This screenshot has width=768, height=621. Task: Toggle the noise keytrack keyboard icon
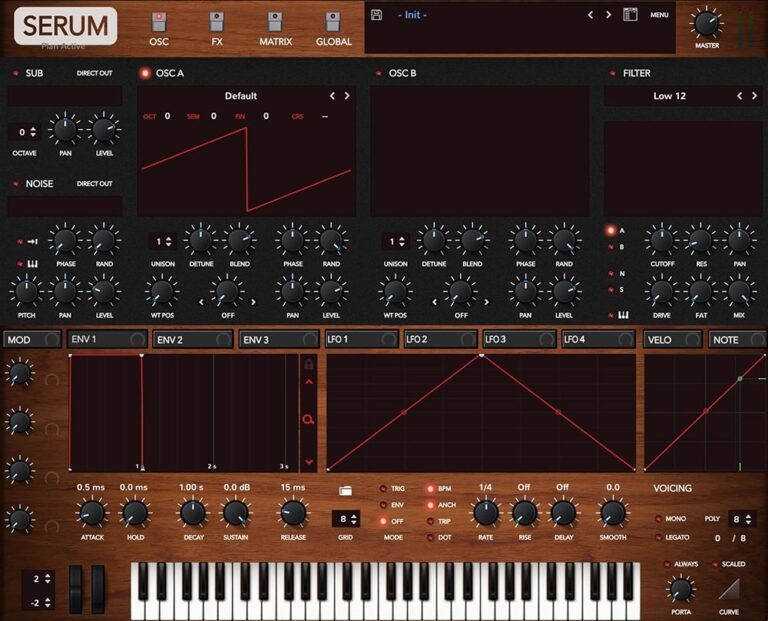coord(32,264)
